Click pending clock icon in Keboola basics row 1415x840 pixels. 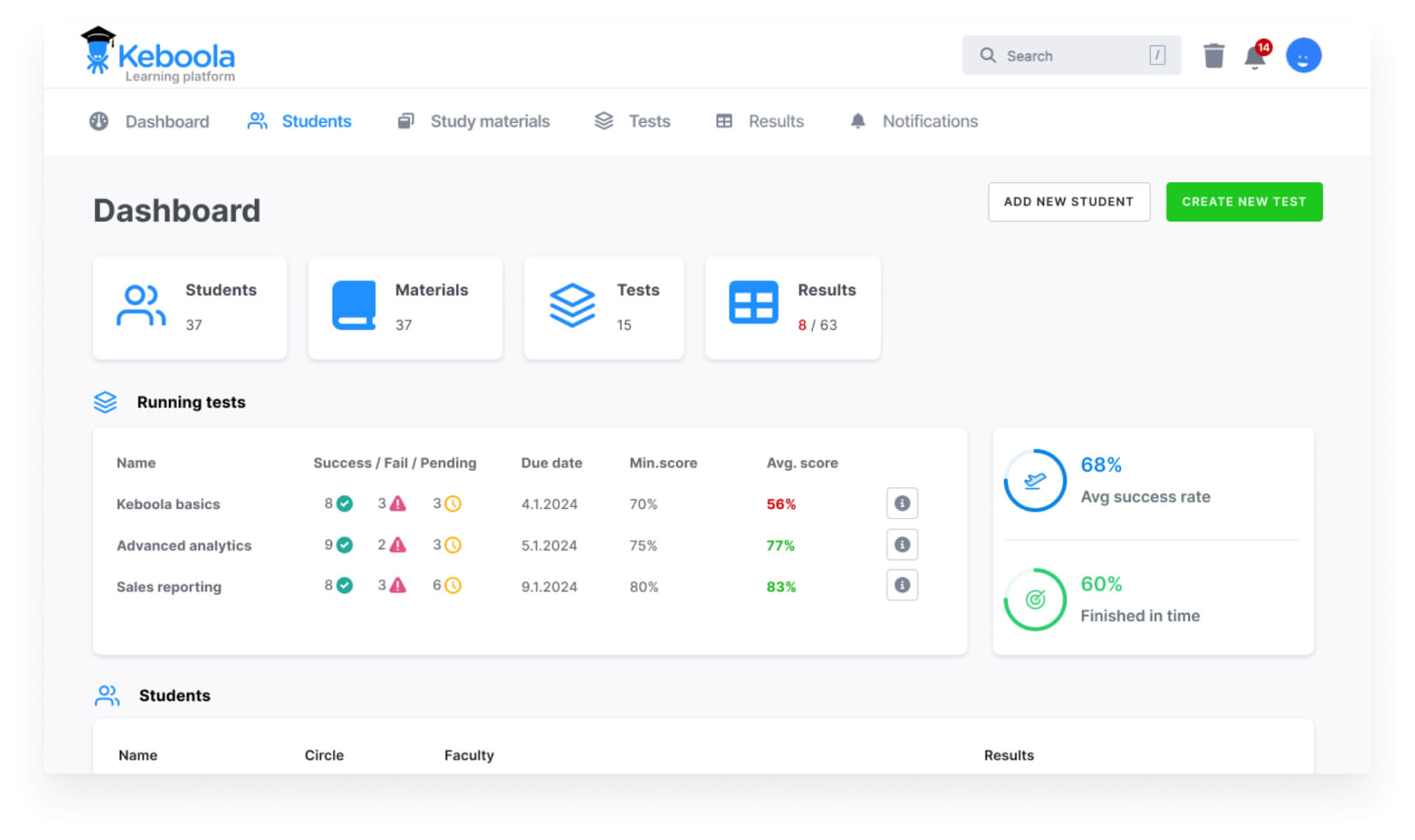pos(453,503)
